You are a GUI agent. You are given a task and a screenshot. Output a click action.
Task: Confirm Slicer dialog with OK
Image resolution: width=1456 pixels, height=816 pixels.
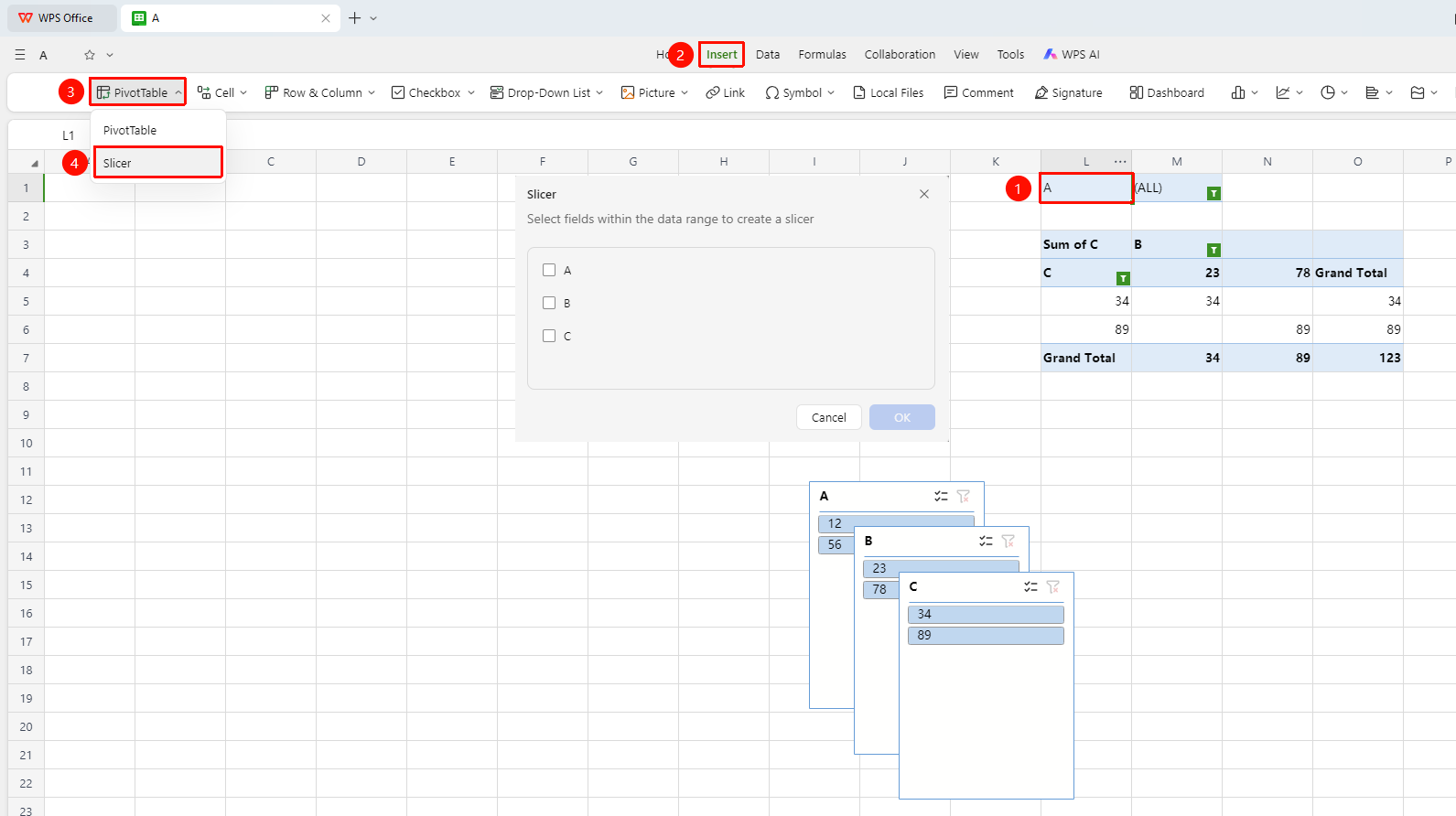coord(902,417)
